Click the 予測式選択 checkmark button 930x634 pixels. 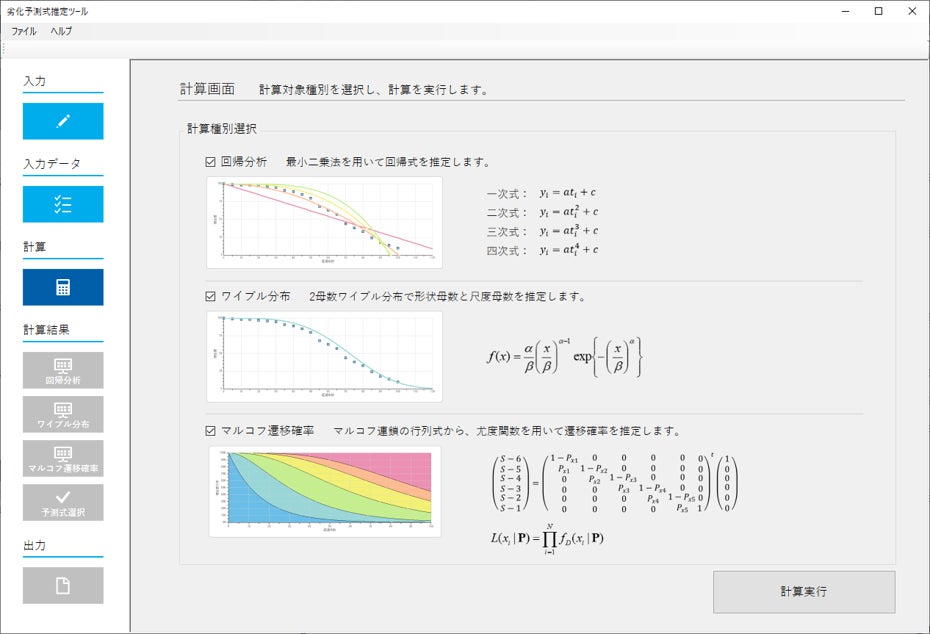(63, 502)
